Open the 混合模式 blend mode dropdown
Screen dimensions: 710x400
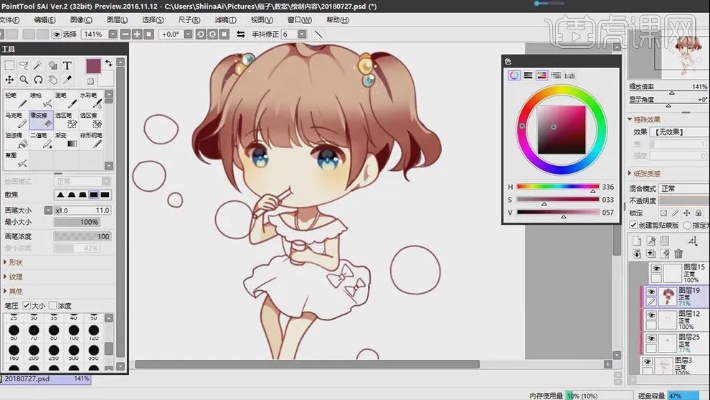coord(680,188)
